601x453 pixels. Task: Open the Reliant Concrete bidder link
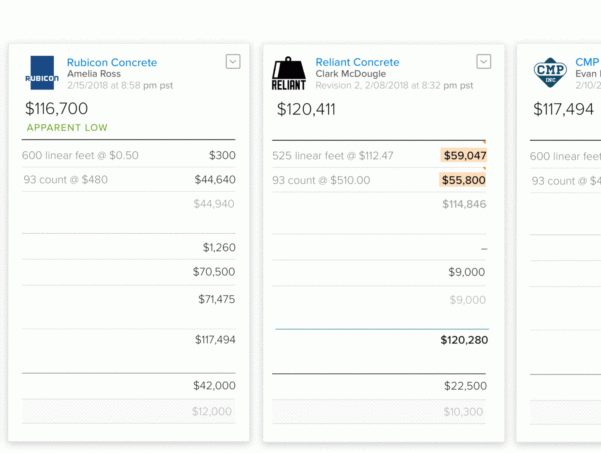pyautogui.click(x=357, y=63)
